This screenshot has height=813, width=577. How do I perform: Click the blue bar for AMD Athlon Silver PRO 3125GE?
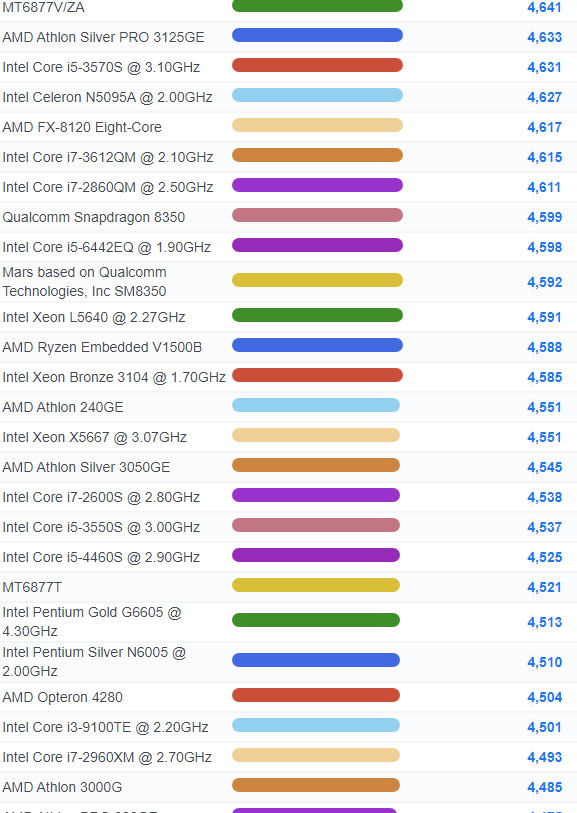pyautogui.click(x=317, y=35)
